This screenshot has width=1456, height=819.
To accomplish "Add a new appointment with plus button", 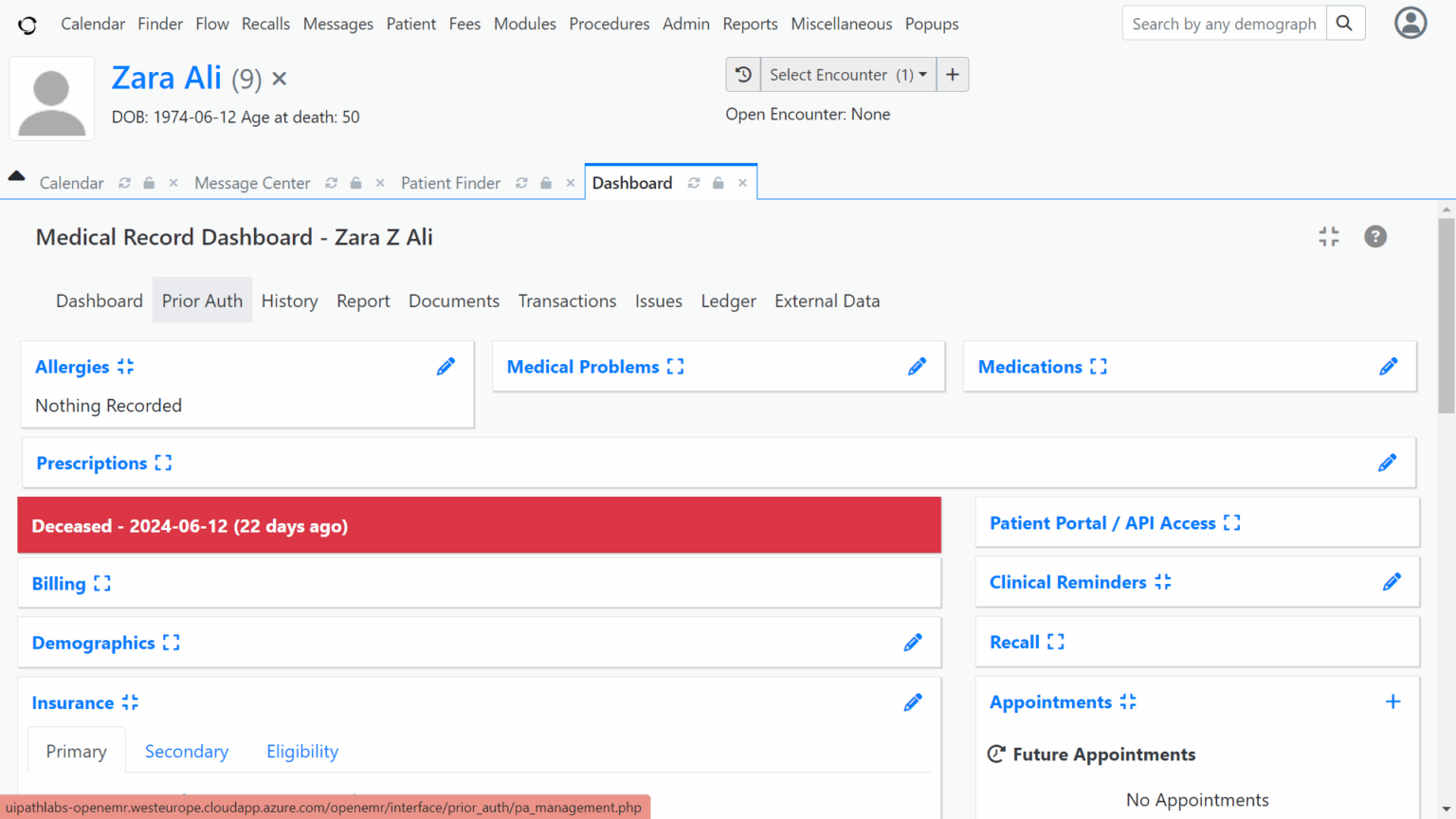I will click(x=1393, y=701).
